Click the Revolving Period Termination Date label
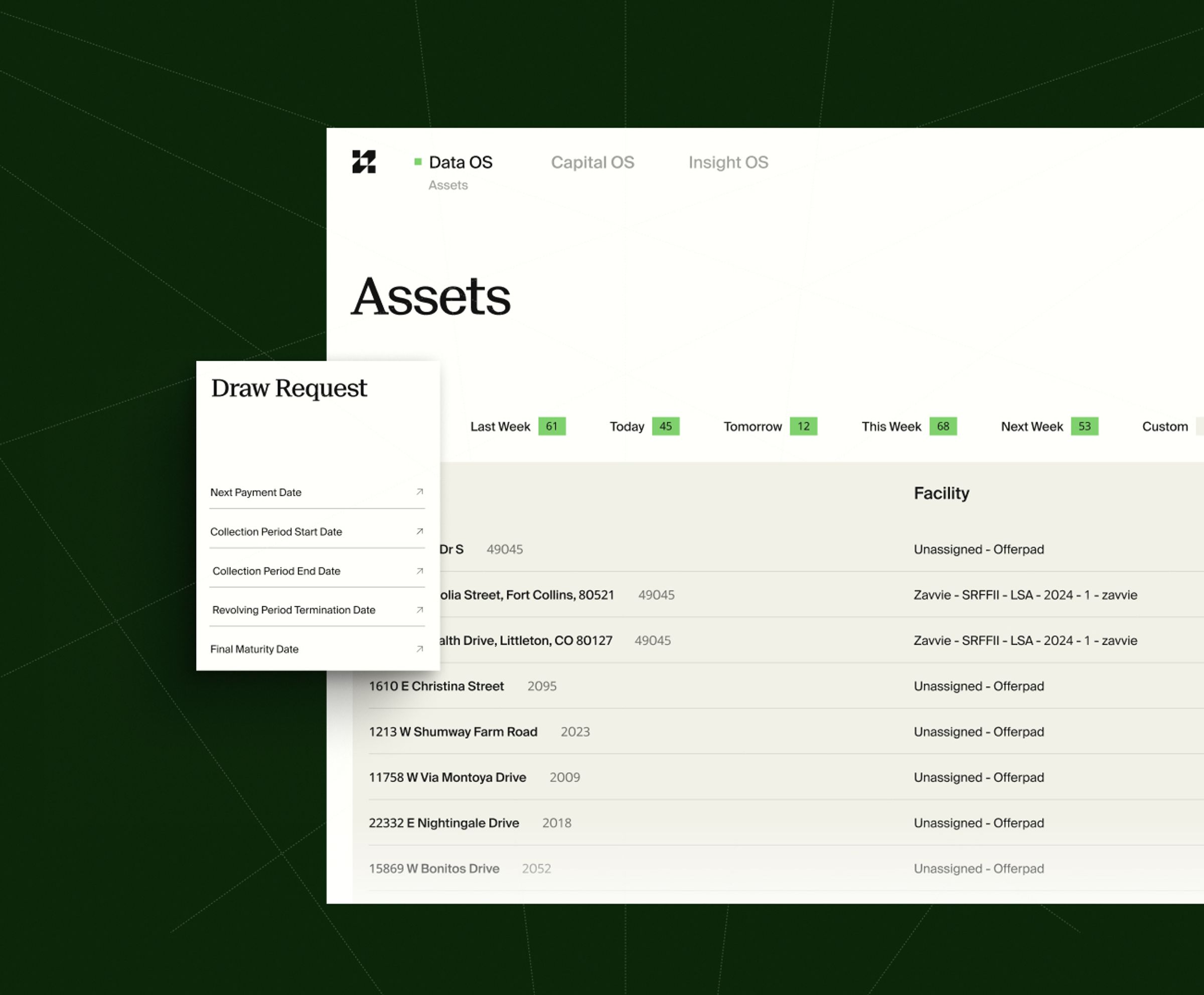This screenshot has height=995, width=1204. [x=293, y=610]
